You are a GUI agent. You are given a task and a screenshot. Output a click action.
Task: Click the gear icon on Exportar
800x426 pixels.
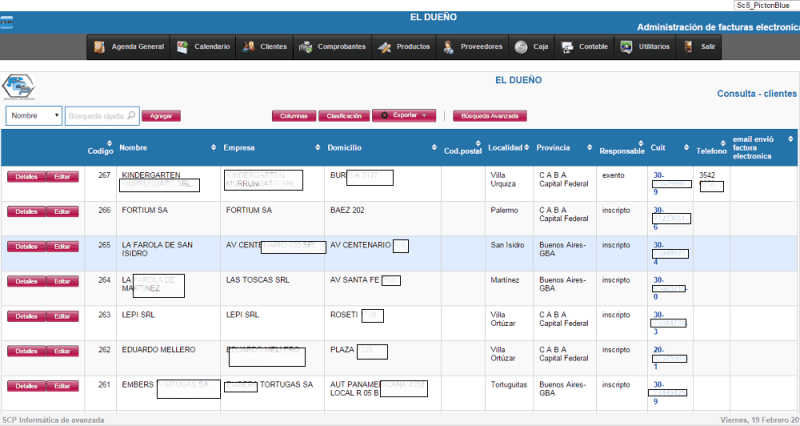point(384,116)
